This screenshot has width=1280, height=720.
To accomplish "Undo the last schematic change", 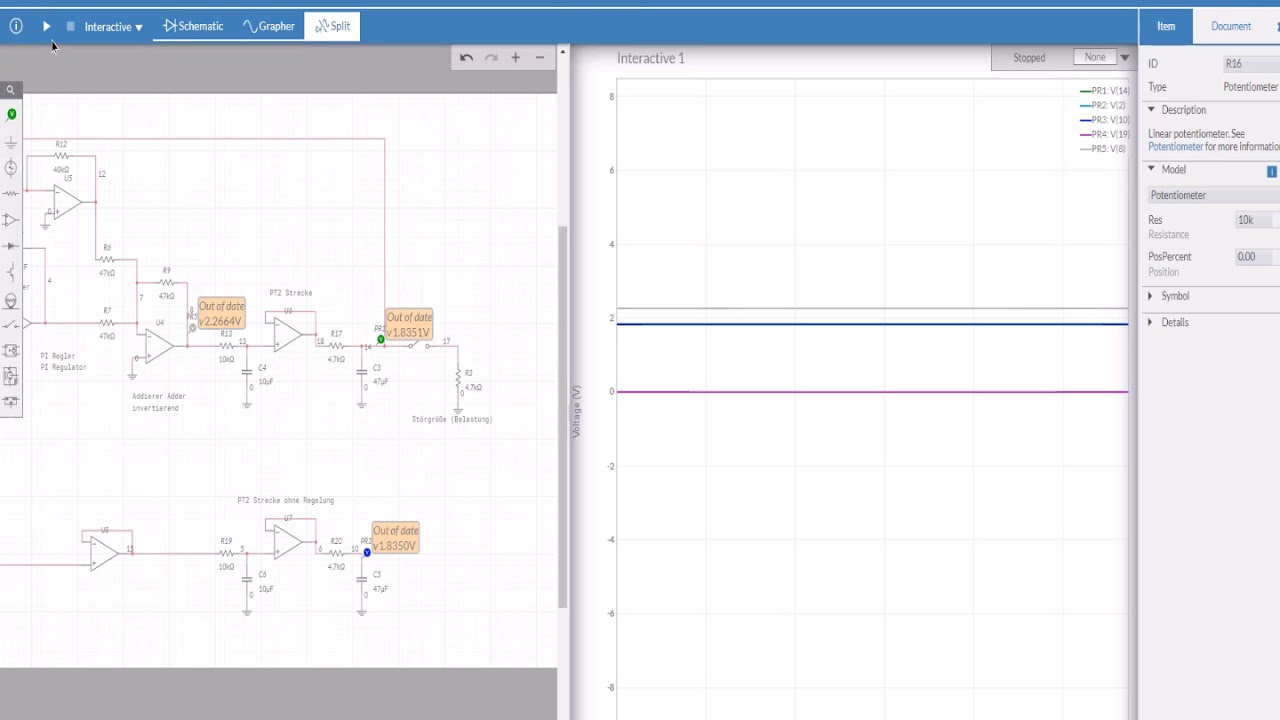I will click(x=466, y=58).
